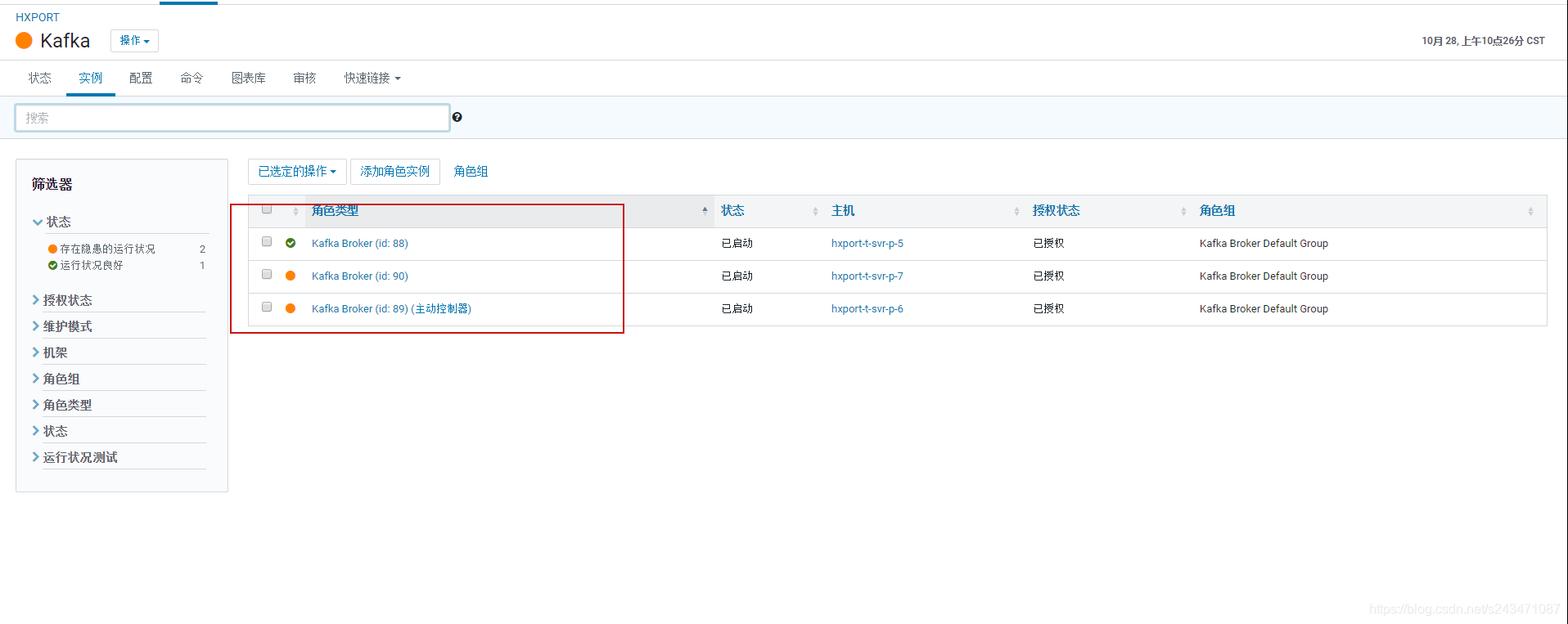Filter by 存在隐患的运行状况
Image resolution: width=1568 pixels, height=624 pixels.
coord(107,249)
